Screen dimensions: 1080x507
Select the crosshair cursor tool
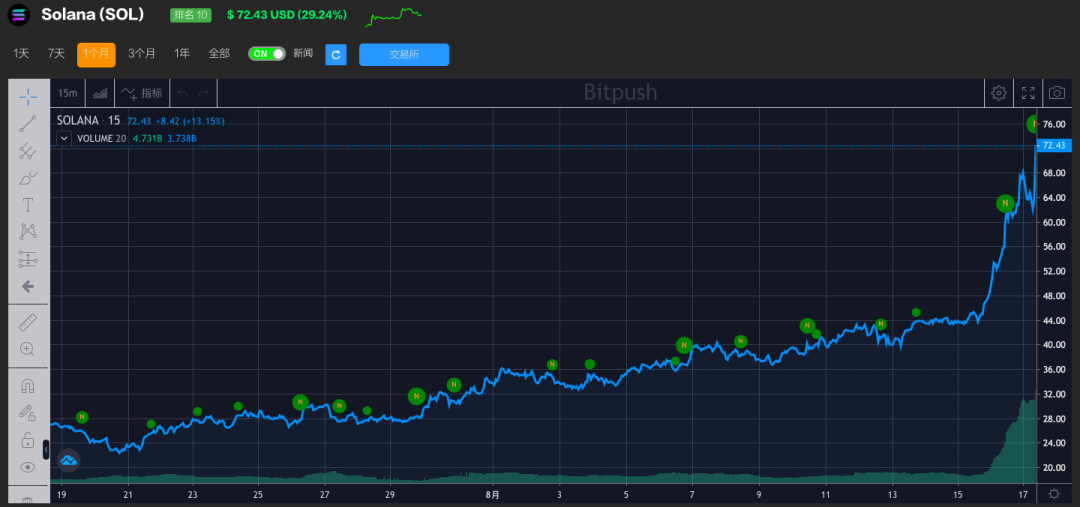click(x=28, y=97)
